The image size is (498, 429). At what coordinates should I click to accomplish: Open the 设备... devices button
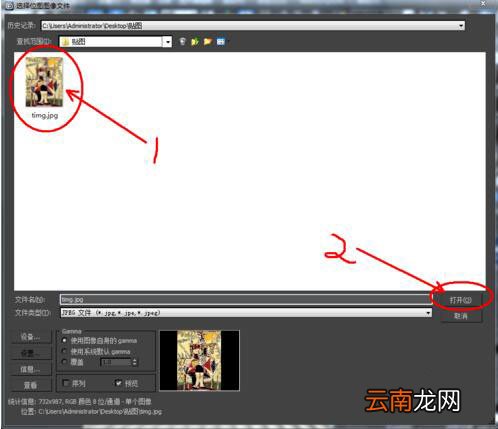(31, 337)
